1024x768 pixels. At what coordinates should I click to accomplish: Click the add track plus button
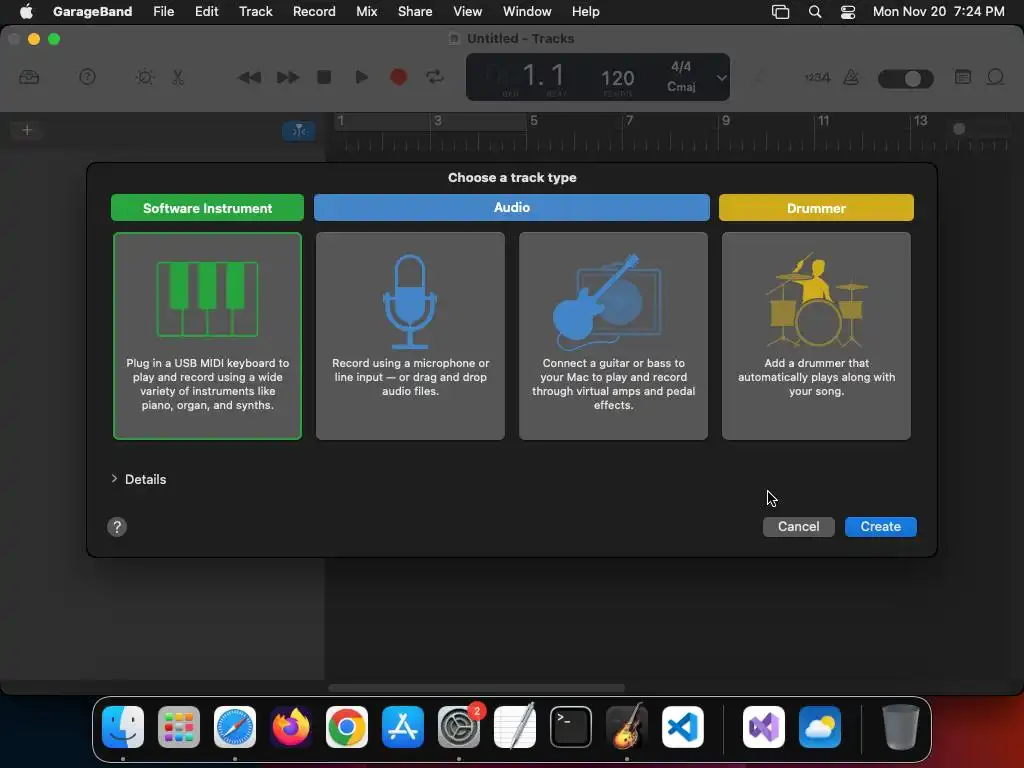[27, 130]
